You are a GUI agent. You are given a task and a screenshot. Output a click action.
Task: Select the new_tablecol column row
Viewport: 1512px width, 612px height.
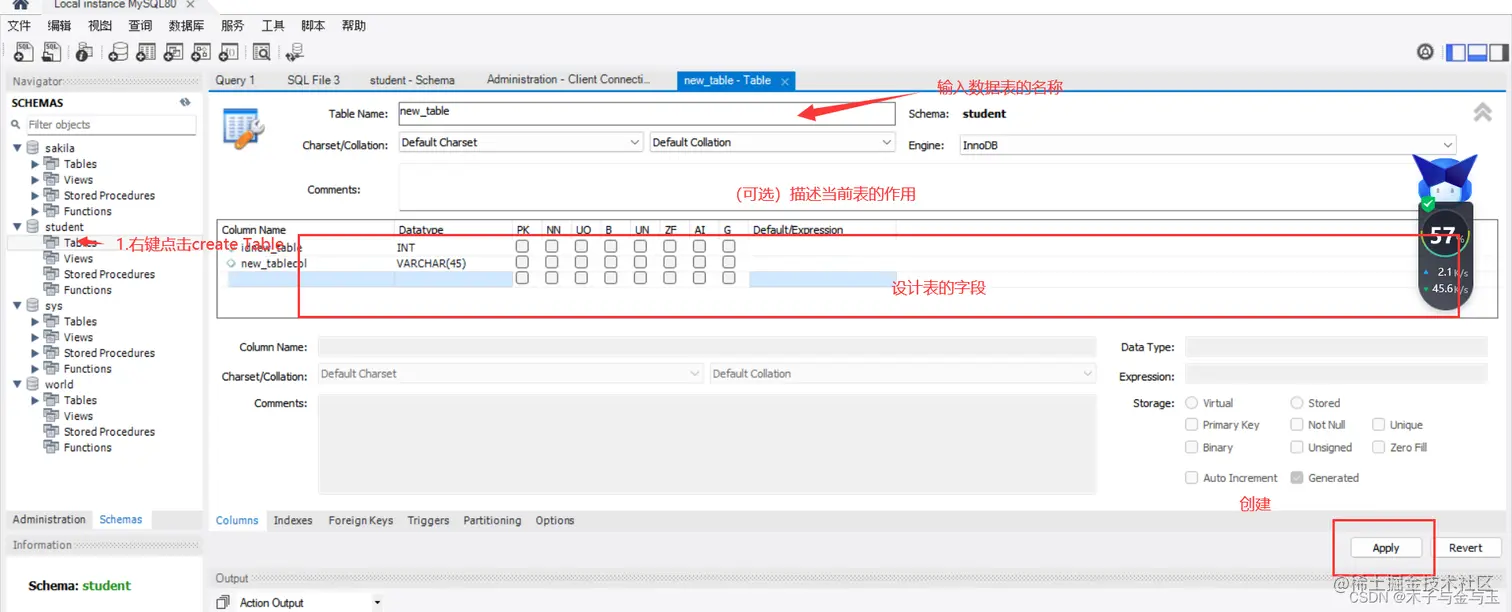(x=560, y=263)
